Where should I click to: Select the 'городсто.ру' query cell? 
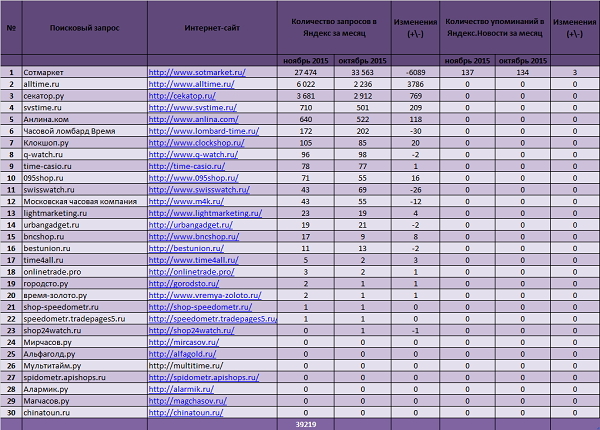click(x=85, y=283)
